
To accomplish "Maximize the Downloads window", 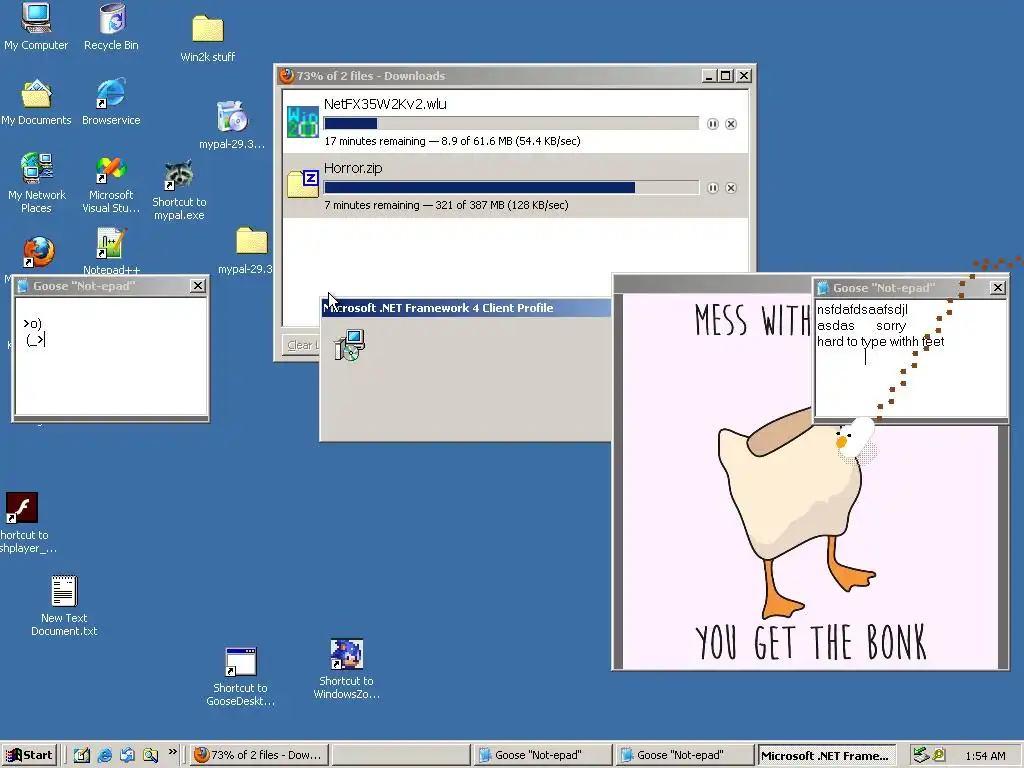I will pyautogui.click(x=726, y=76).
